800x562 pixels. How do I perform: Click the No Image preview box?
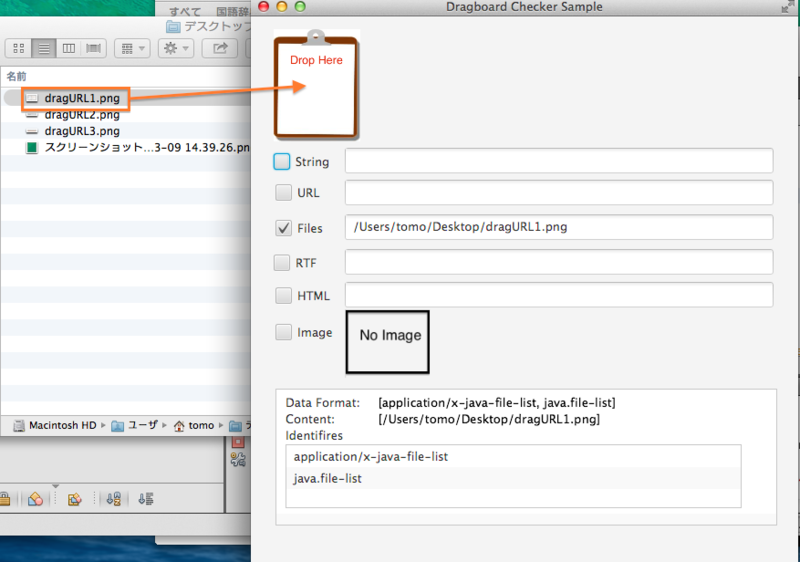tap(387, 342)
